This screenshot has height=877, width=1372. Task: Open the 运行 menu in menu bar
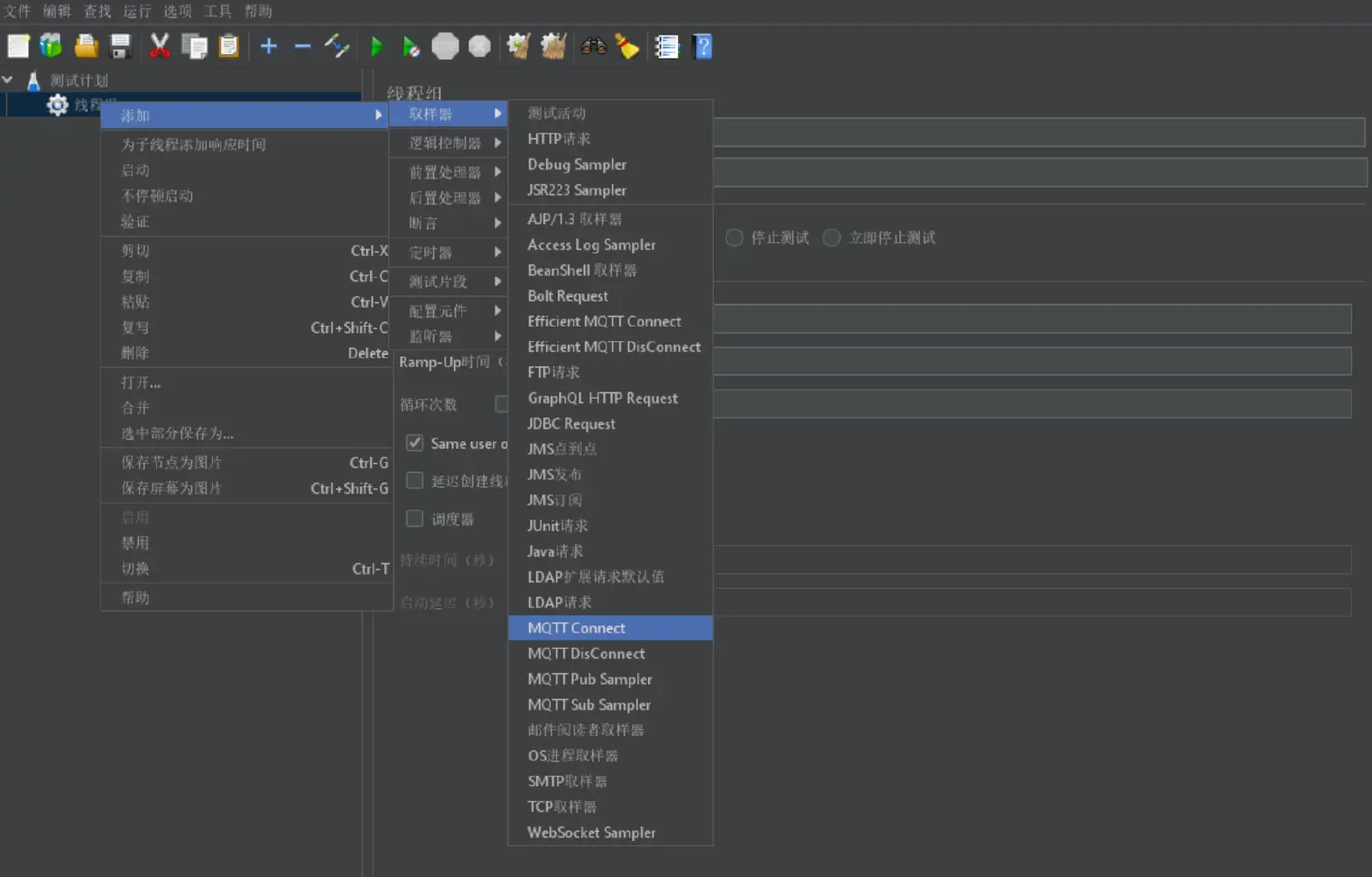pyautogui.click(x=136, y=11)
